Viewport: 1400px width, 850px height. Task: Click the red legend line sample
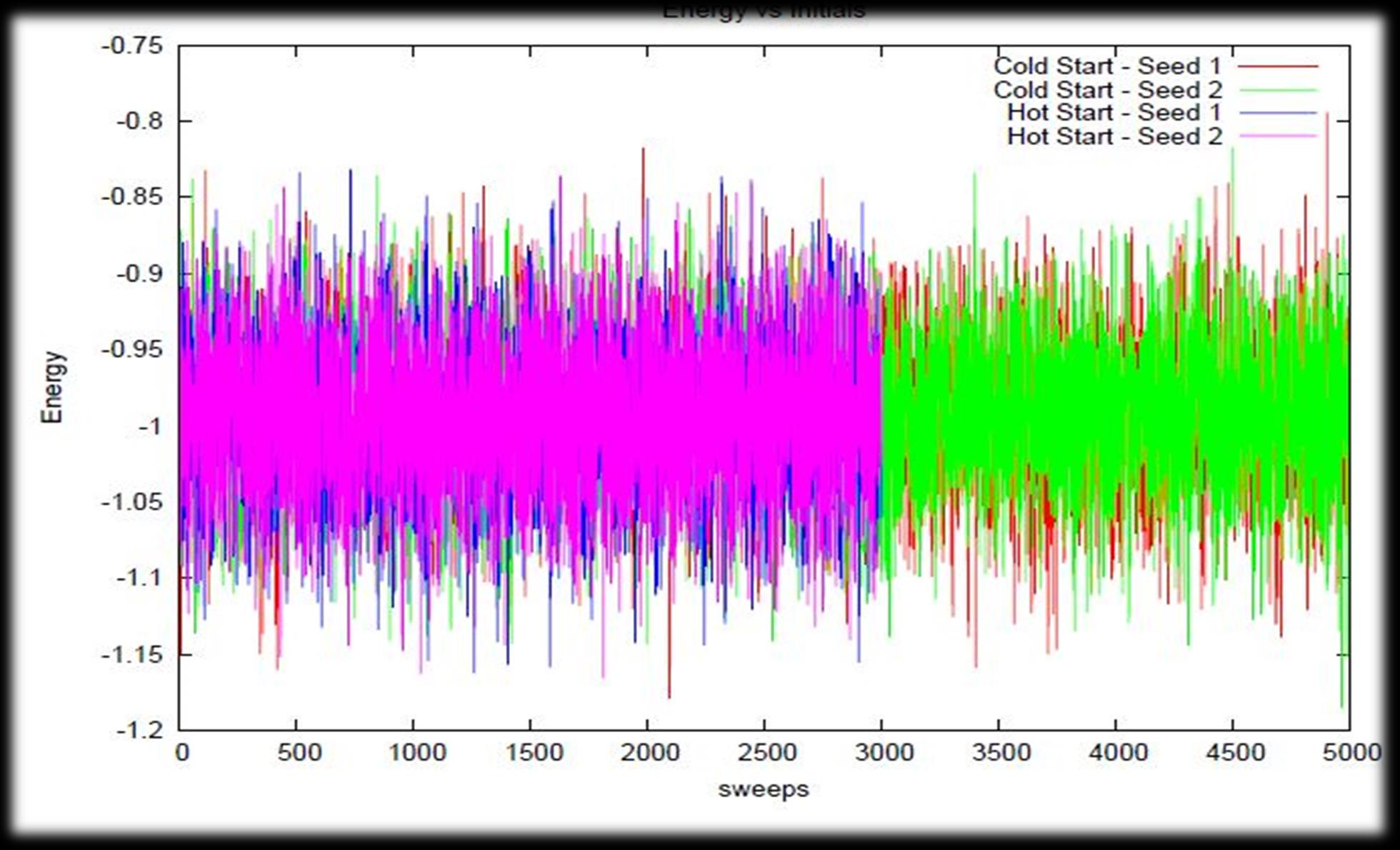(x=1278, y=66)
